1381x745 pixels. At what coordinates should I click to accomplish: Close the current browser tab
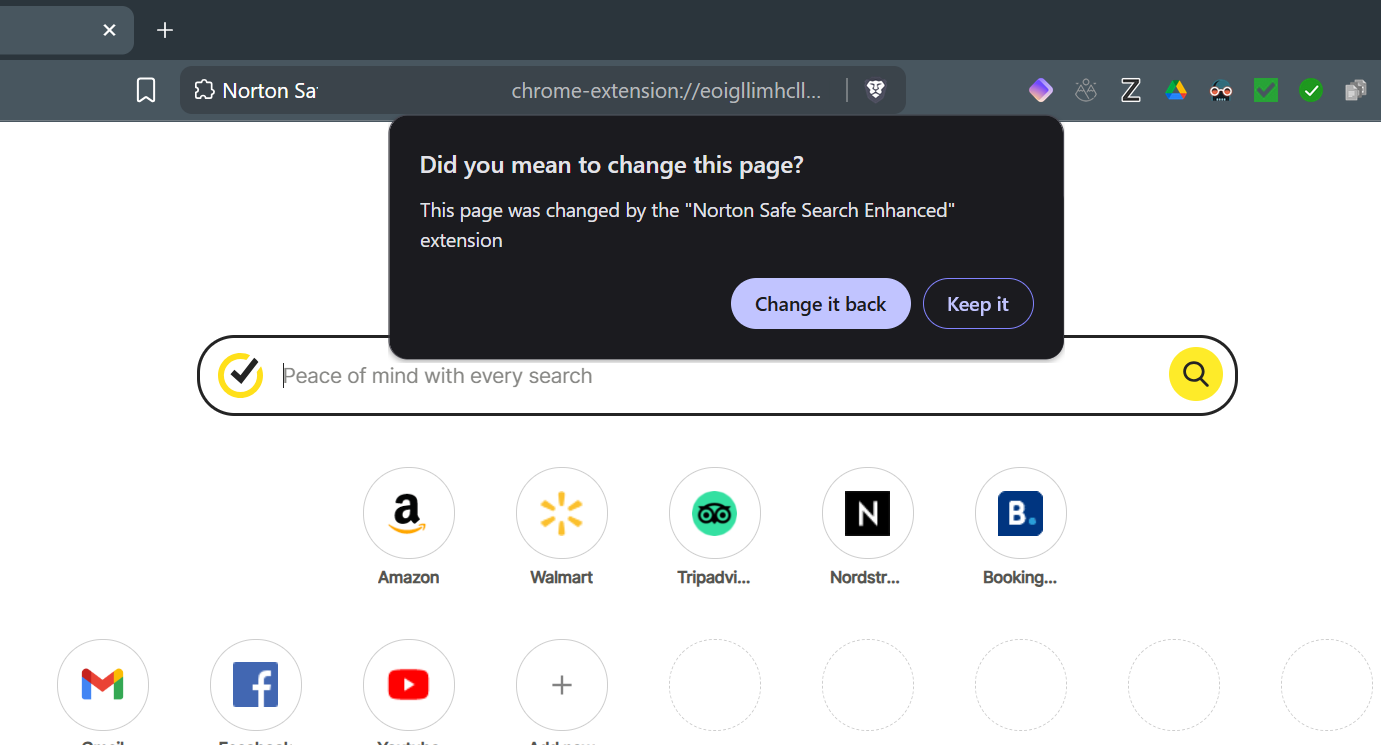[110, 30]
